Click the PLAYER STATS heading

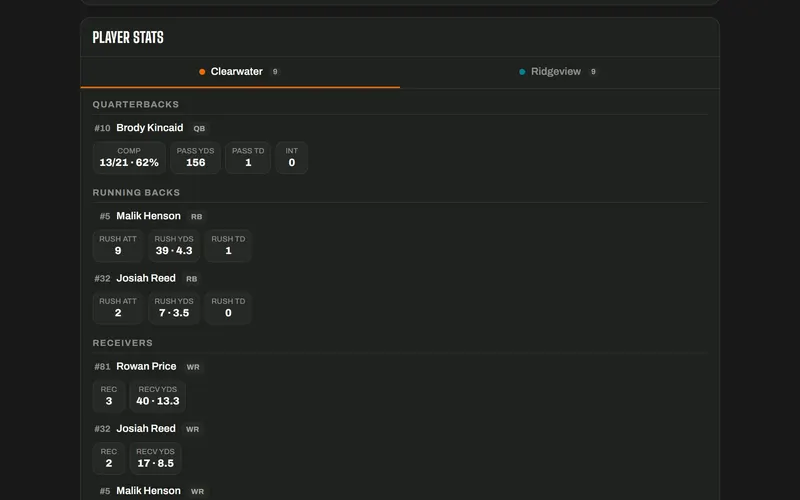128,37
